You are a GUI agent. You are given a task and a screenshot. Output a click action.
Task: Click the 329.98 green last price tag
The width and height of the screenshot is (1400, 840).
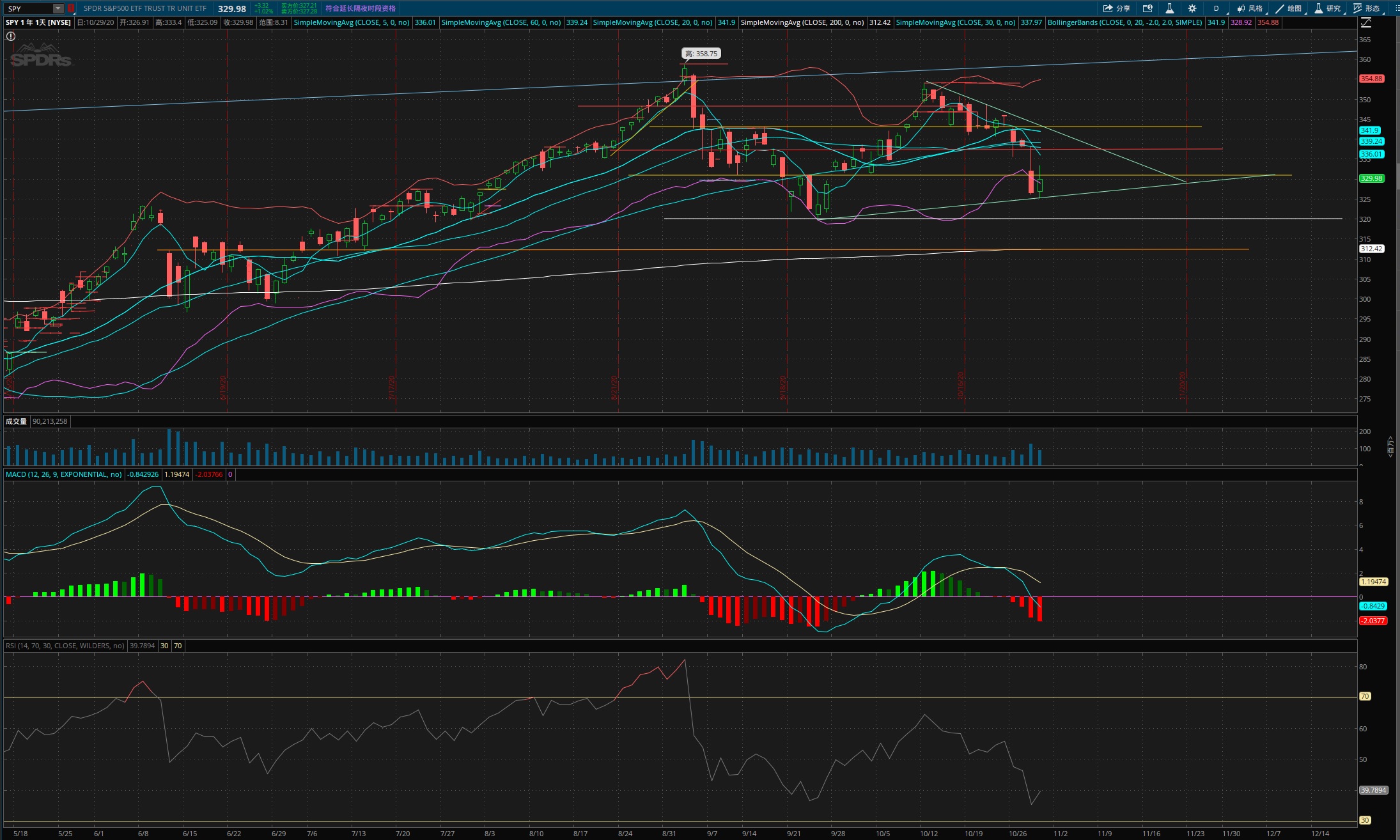click(x=1372, y=178)
